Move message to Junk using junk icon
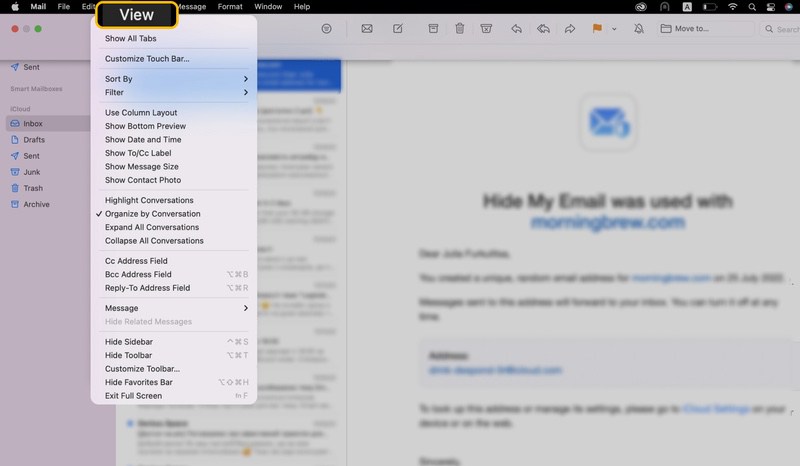 (x=486, y=29)
